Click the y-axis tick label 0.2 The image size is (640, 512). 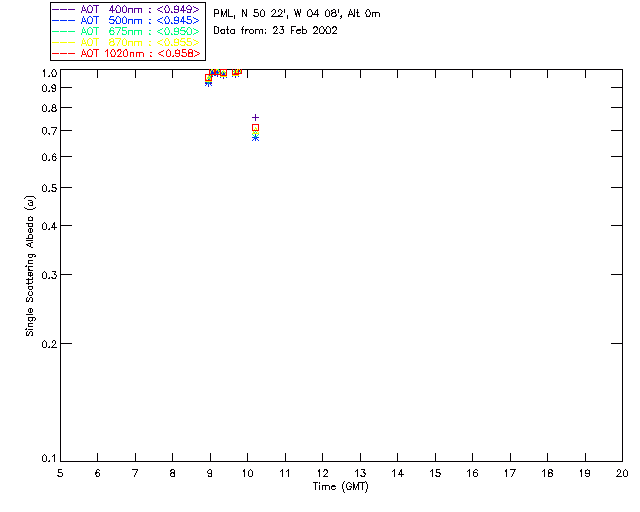tap(49, 344)
